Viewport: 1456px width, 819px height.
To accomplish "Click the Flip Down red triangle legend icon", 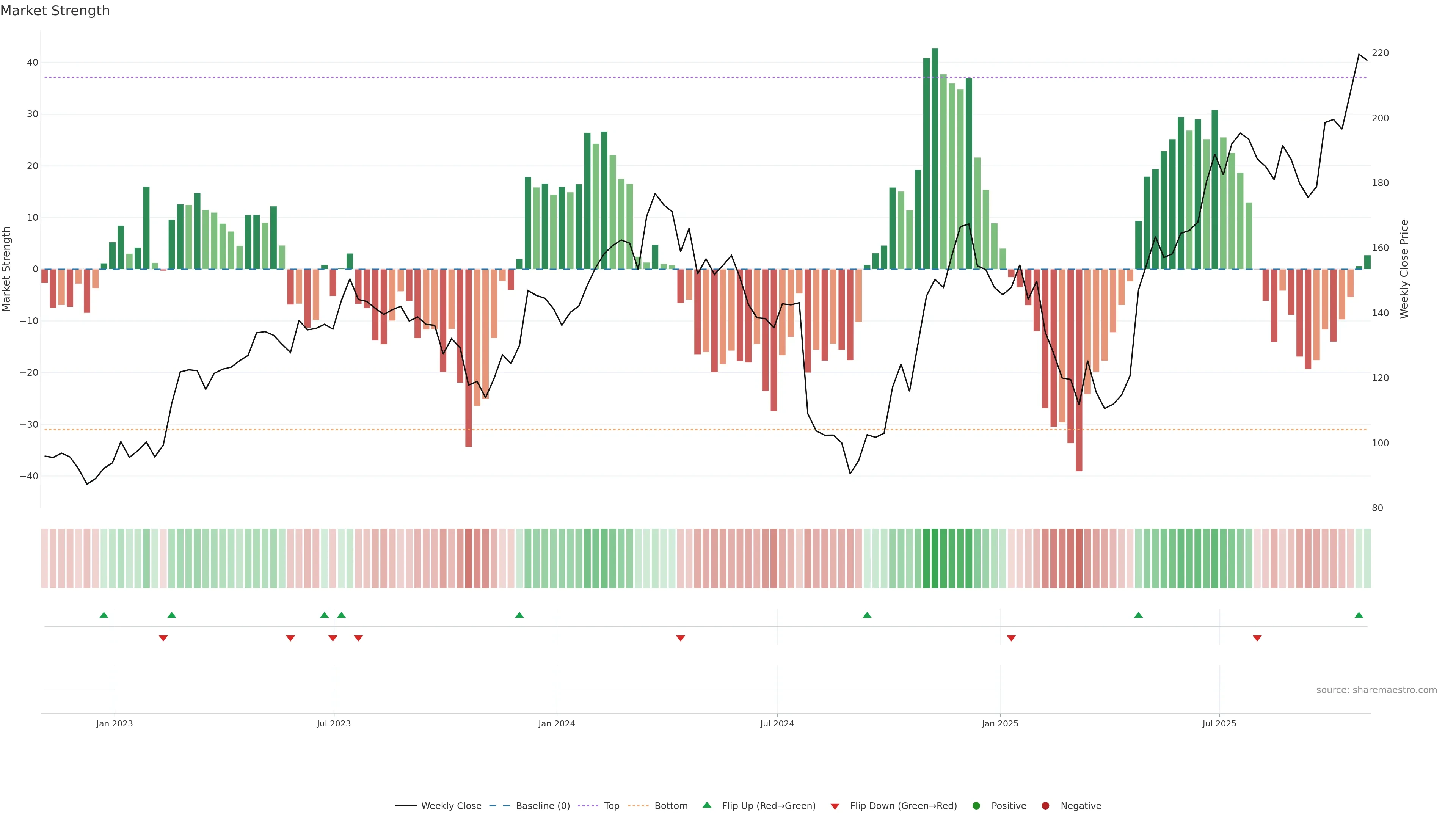I will [x=835, y=806].
